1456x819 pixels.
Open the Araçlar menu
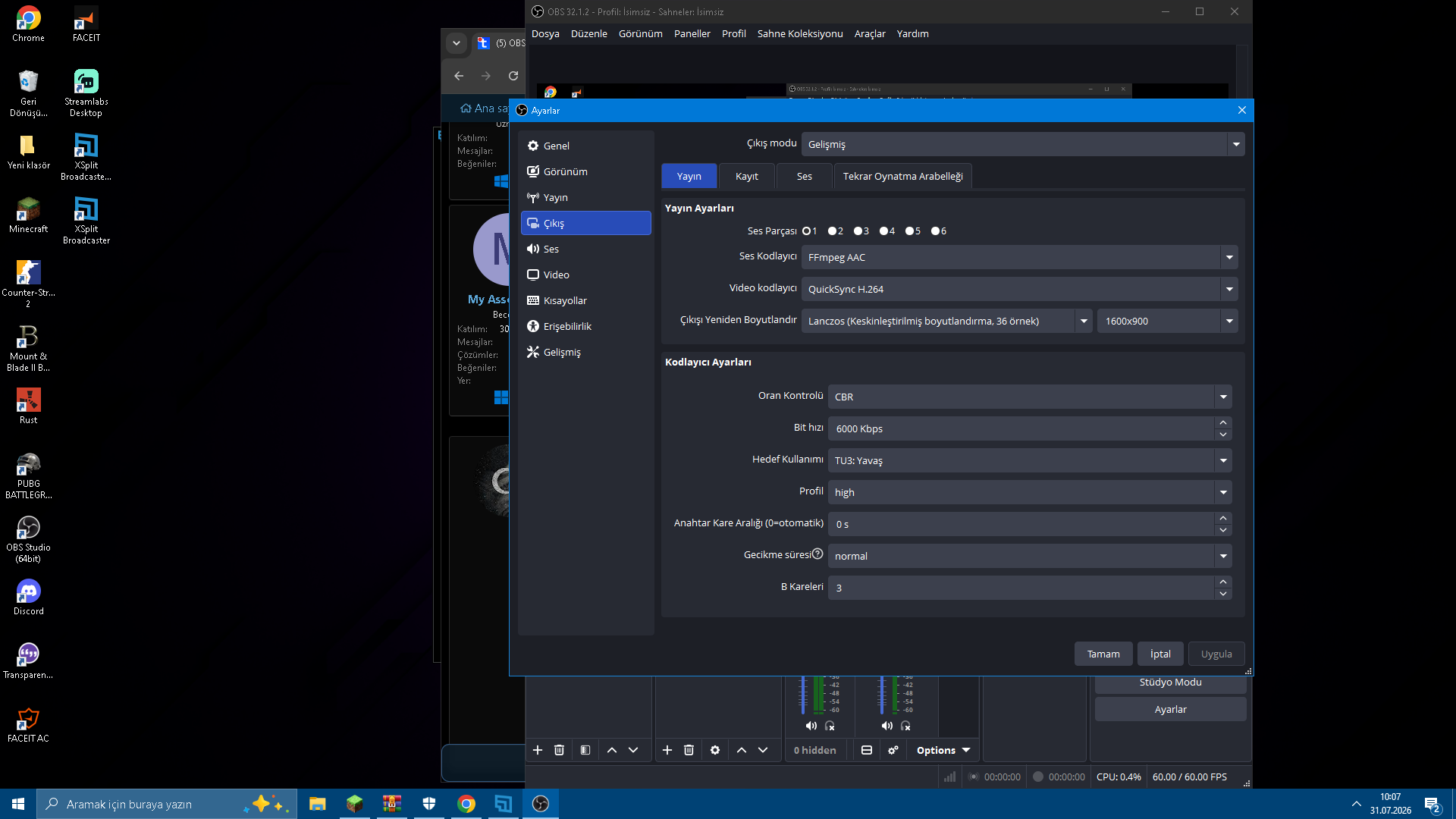tap(870, 33)
